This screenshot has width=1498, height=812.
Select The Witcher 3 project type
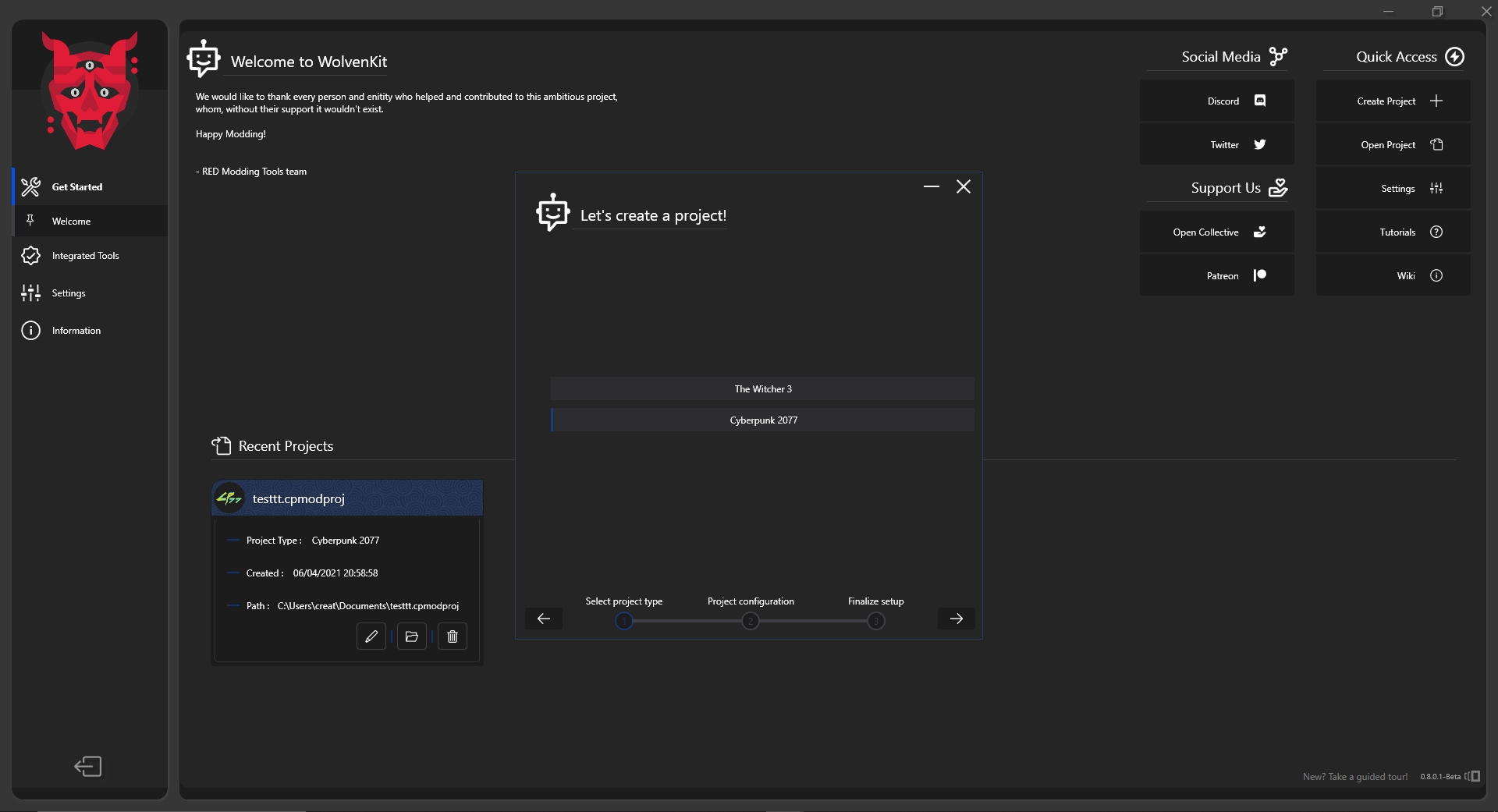click(x=762, y=388)
